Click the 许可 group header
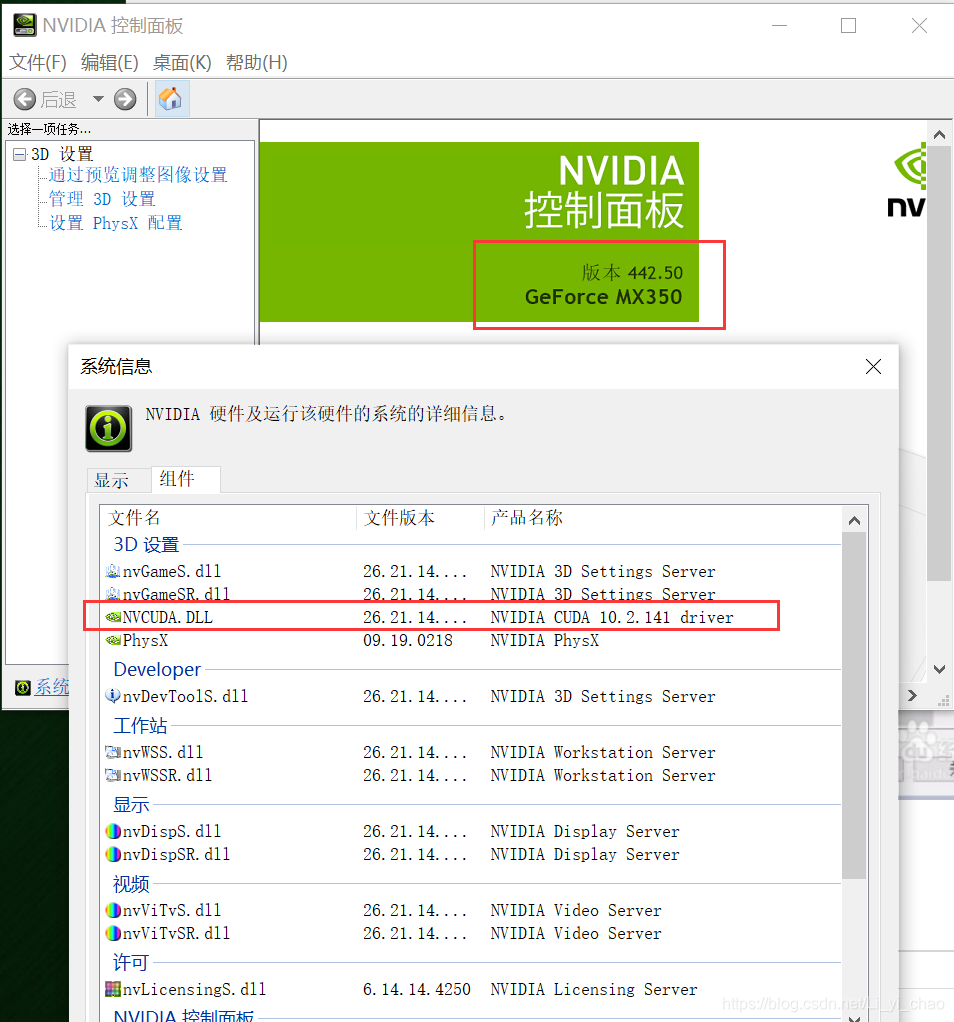This screenshot has width=954, height=1022. tap(131, 963)
